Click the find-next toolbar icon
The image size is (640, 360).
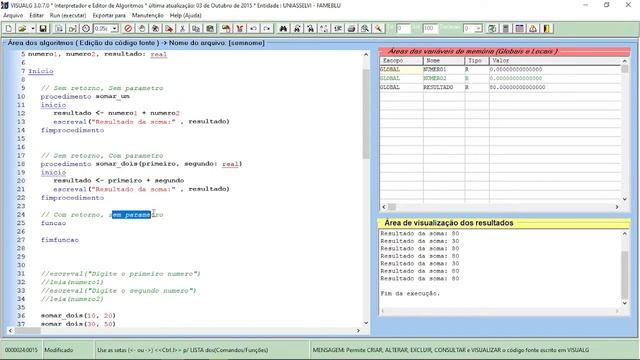[297, 29]
